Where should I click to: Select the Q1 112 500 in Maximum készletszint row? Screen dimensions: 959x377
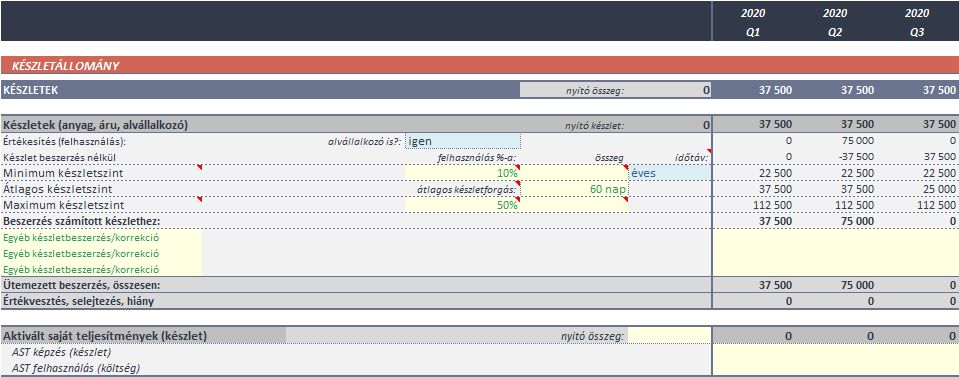(x=772, y=205)
